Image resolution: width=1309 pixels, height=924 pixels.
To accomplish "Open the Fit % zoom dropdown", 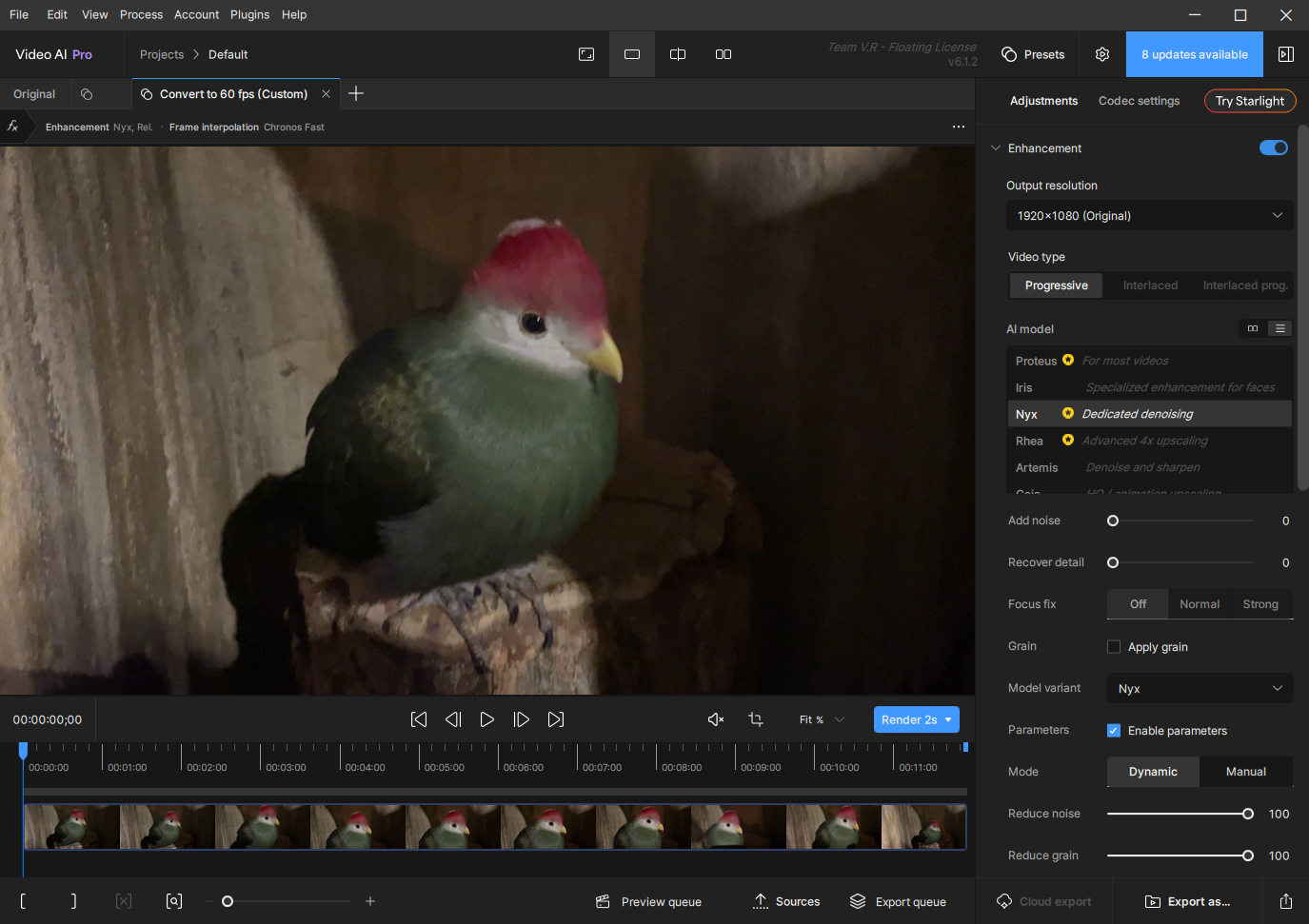I will [822, 719].
